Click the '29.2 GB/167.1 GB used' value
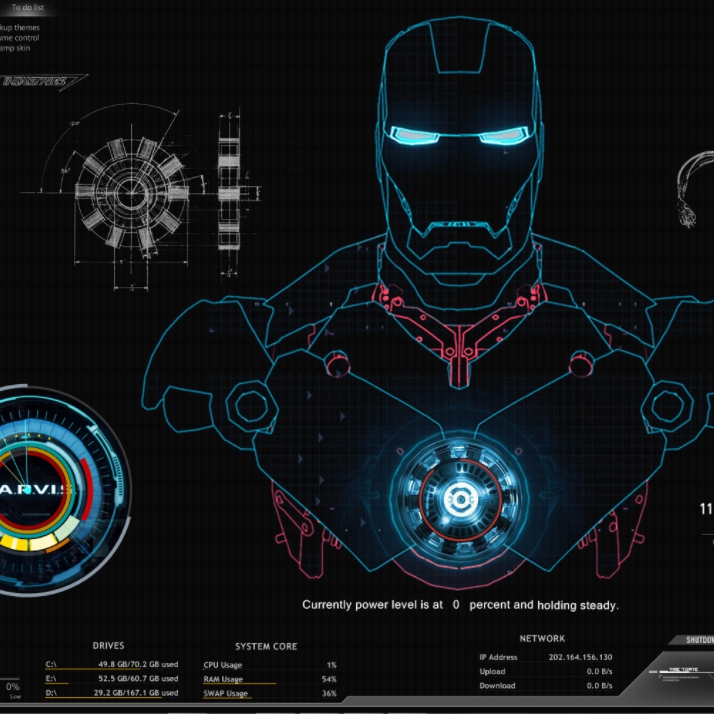Image resolution: width=714 pixels, height=714 pixels. pyautogui.click(x=136, y=693)
